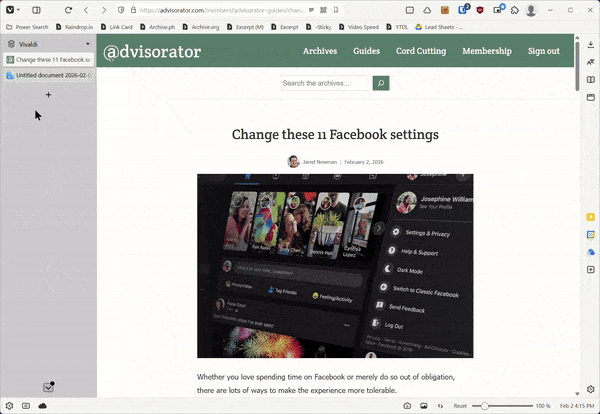Expand the Vivaldi workspace dropdown
This screenshot has height=414, width=600.
point(87,44)
